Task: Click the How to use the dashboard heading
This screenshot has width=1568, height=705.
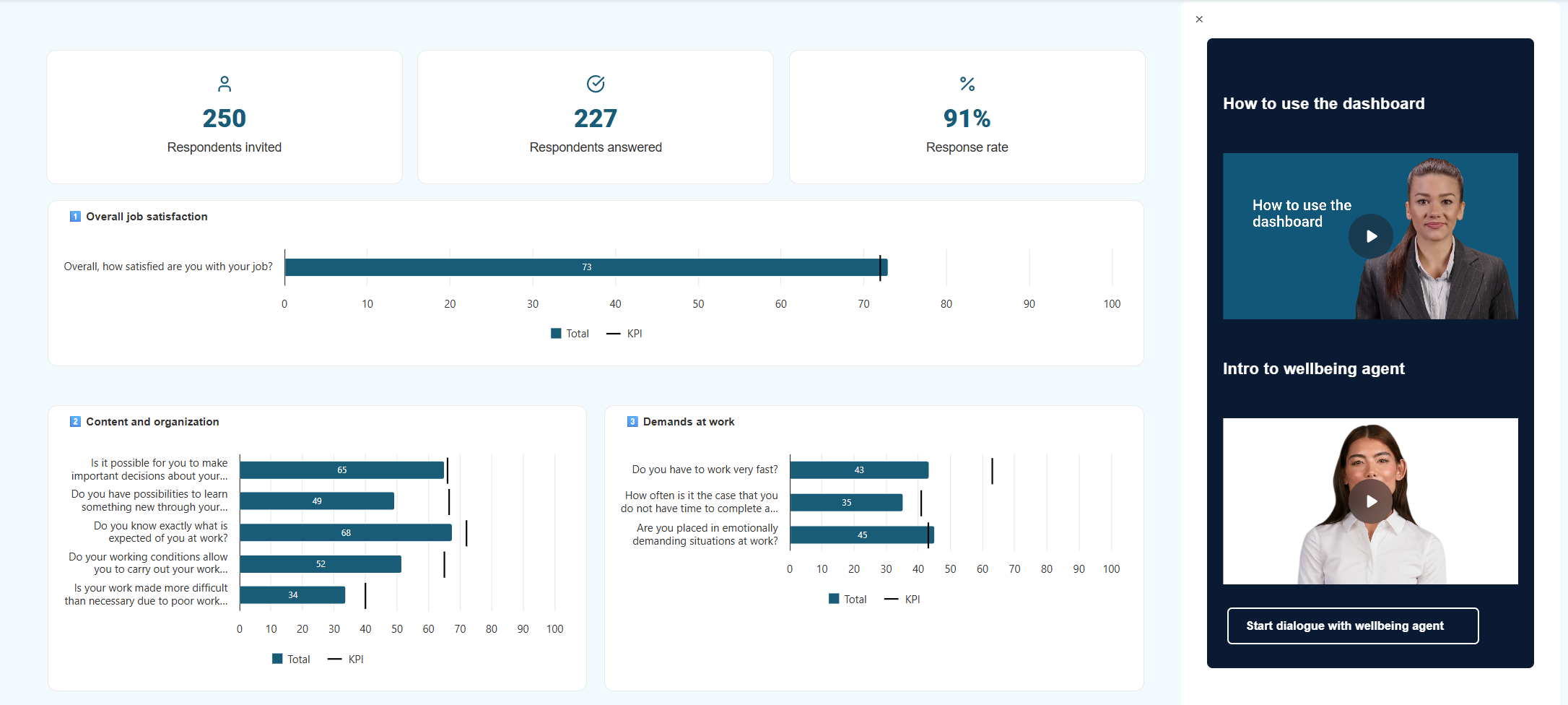Action: (x=1324, y=103)
